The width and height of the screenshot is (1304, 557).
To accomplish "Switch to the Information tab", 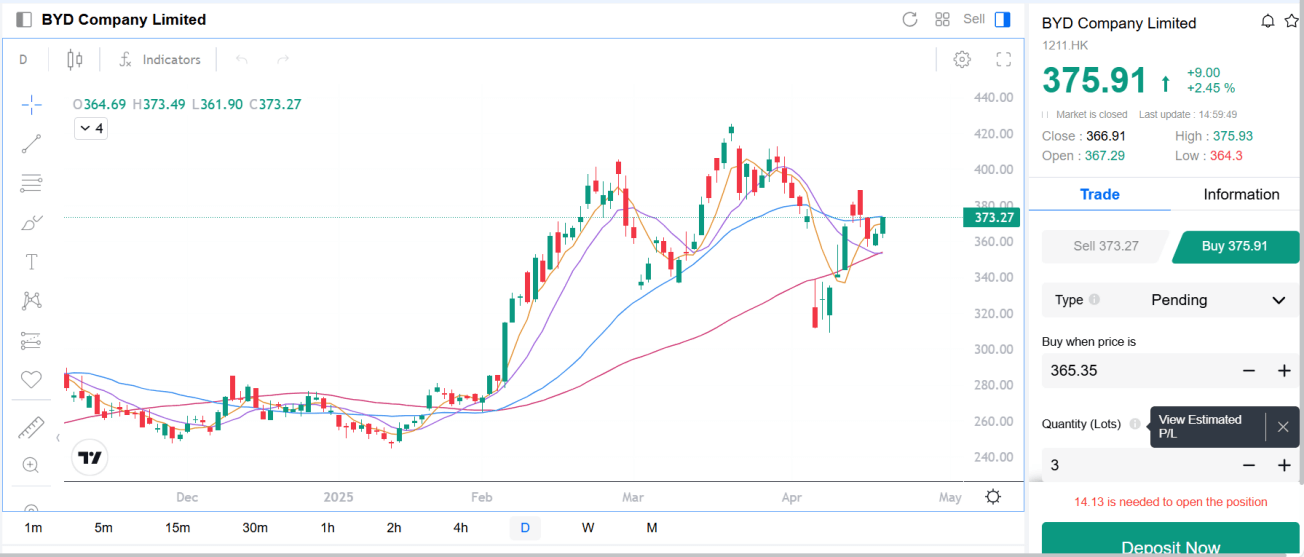I will [1241, 194].
